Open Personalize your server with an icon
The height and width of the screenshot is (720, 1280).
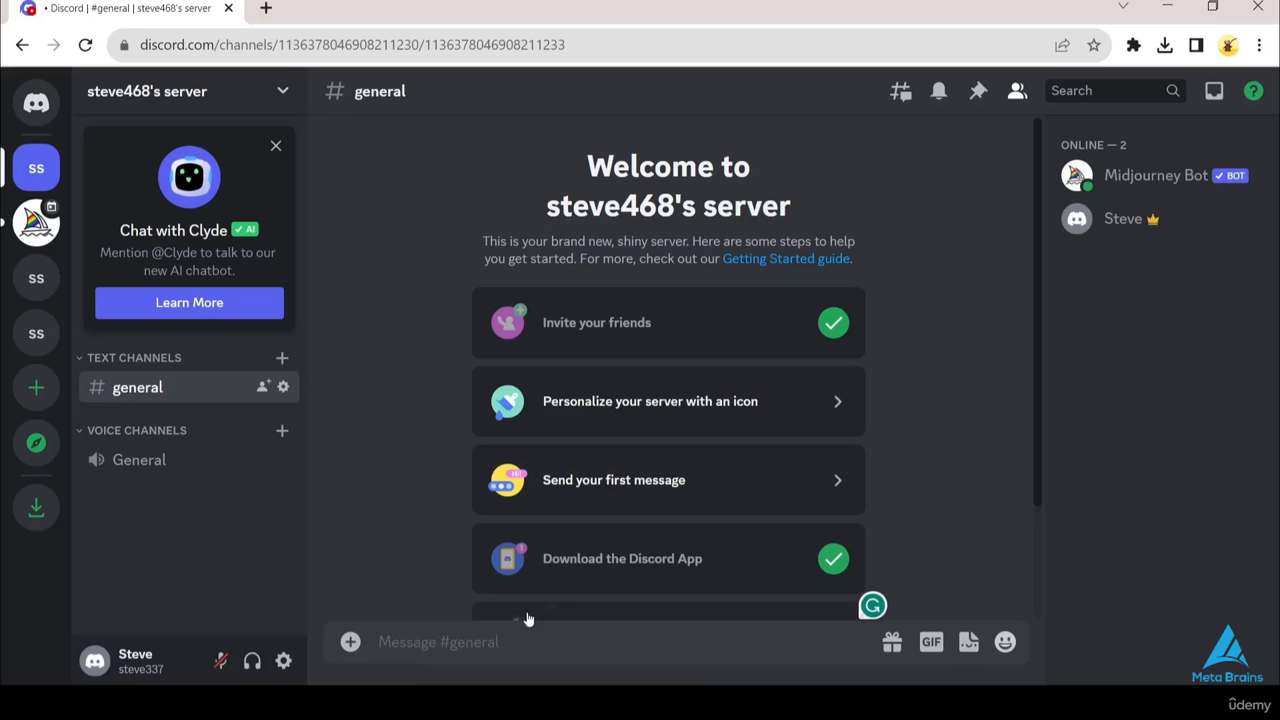click(668, 402)
